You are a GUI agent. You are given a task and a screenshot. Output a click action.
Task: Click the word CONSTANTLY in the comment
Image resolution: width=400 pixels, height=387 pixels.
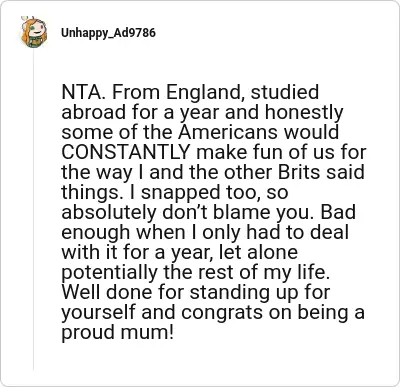click(126, 152)
